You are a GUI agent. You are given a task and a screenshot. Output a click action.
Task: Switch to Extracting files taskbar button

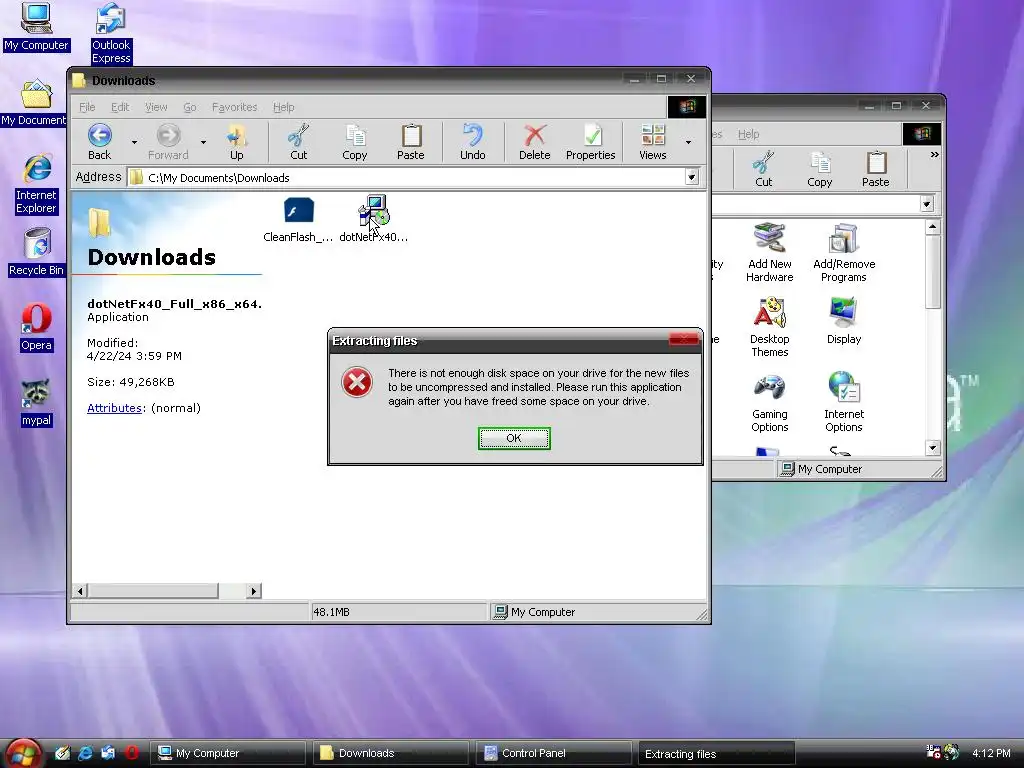pyautogui.click(x=716, y=754)
